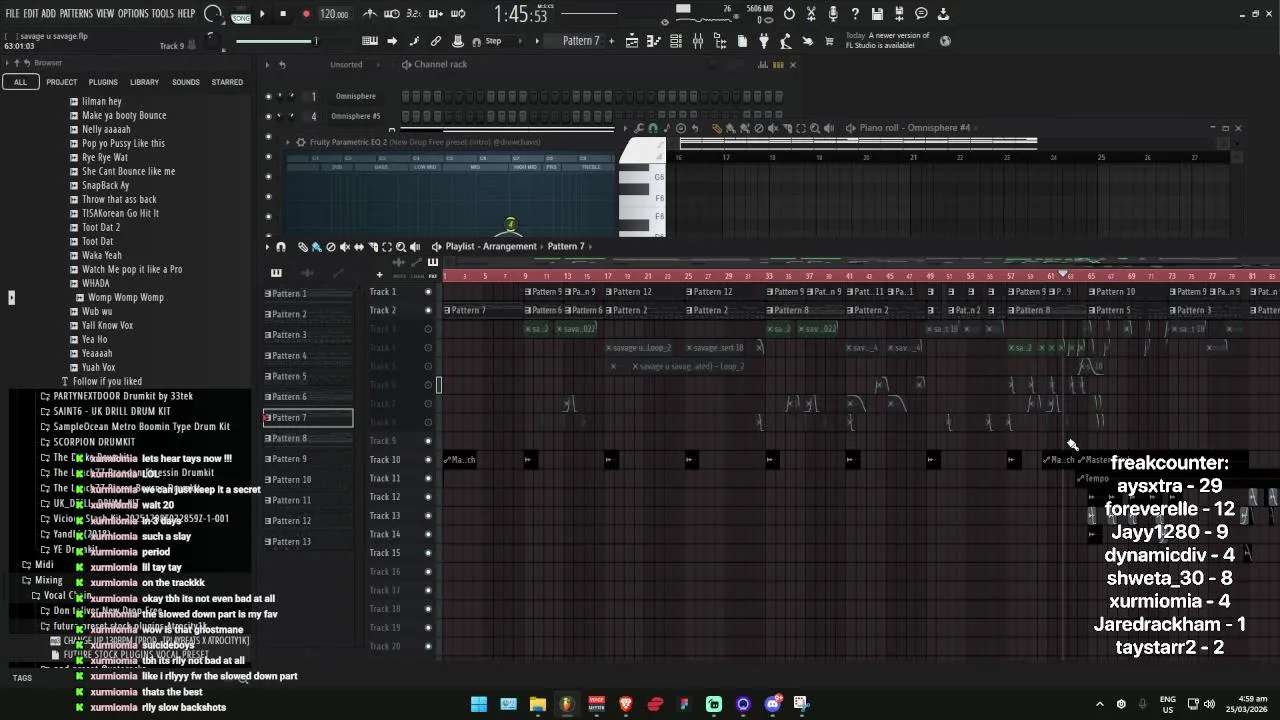Click the Omnisphere channel 1 button
Screen dimensions: 1280x720
357,96
